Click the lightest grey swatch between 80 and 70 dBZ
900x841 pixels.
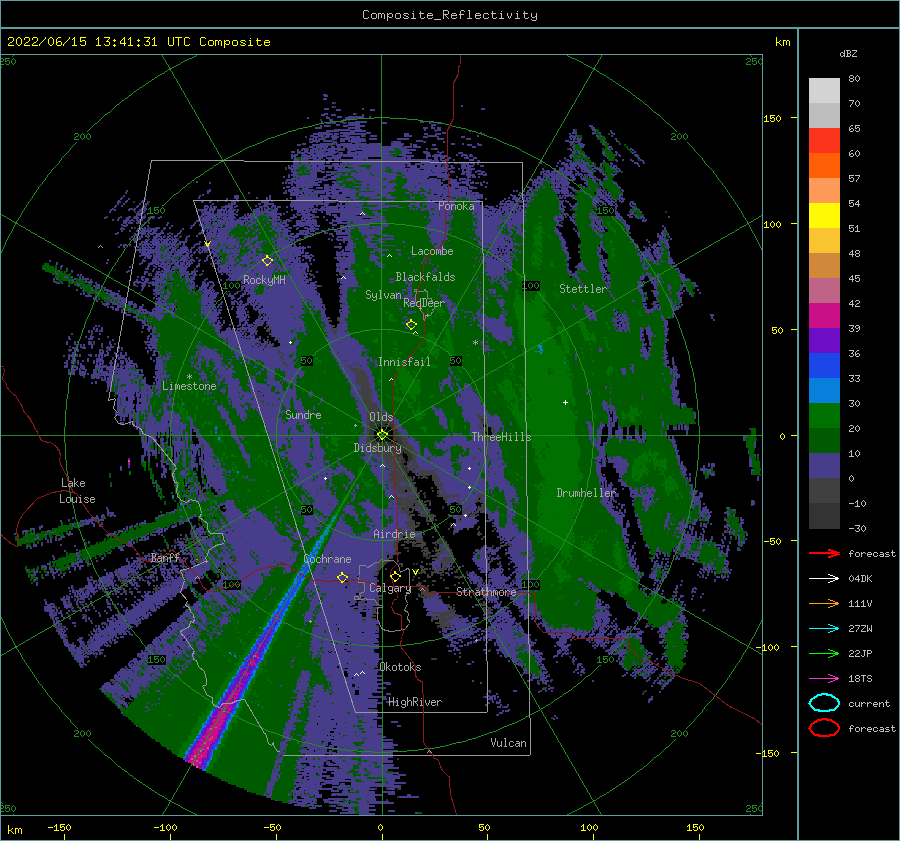(824, 90)
